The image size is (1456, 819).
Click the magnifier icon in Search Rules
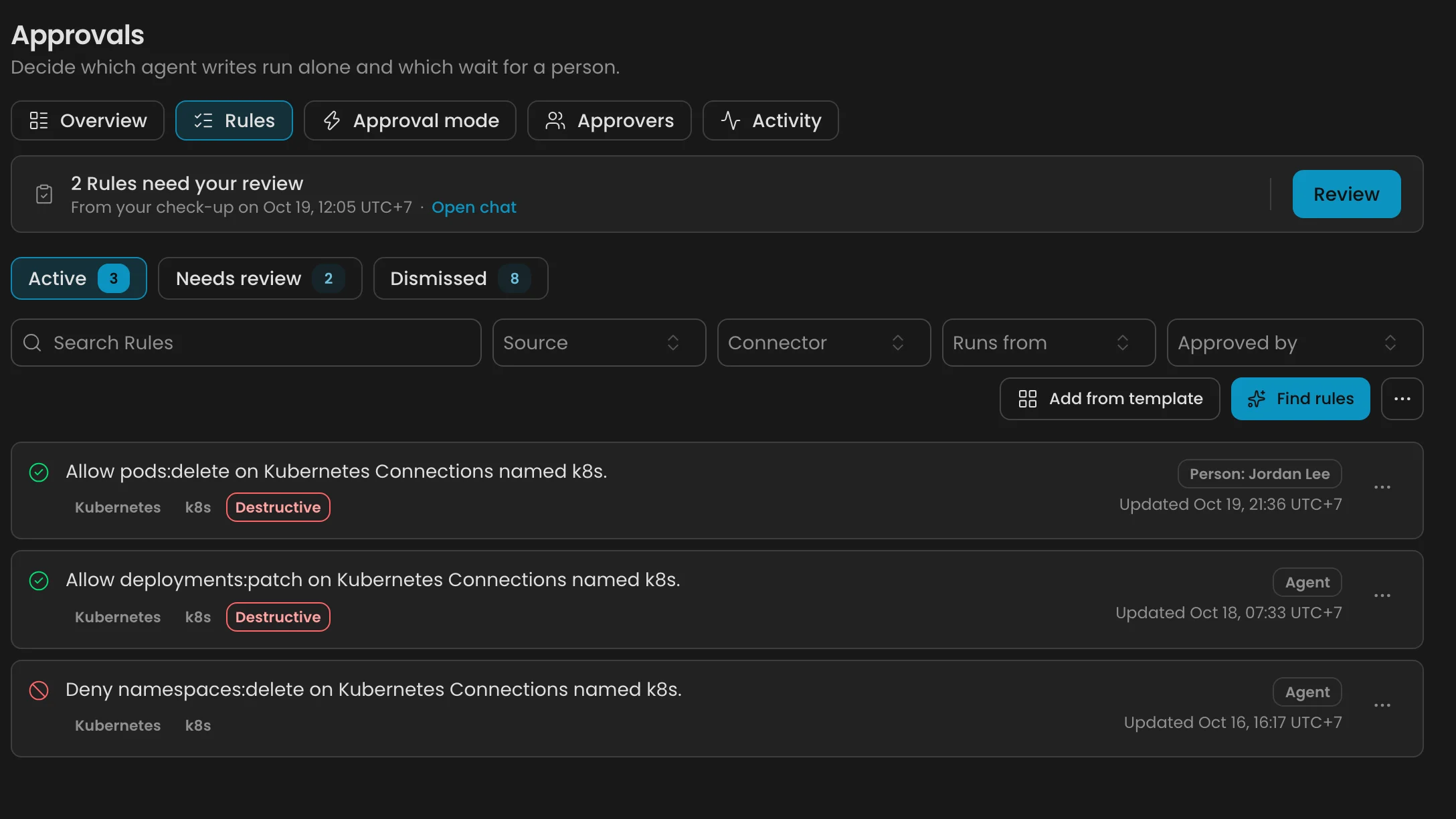(32, 343)
